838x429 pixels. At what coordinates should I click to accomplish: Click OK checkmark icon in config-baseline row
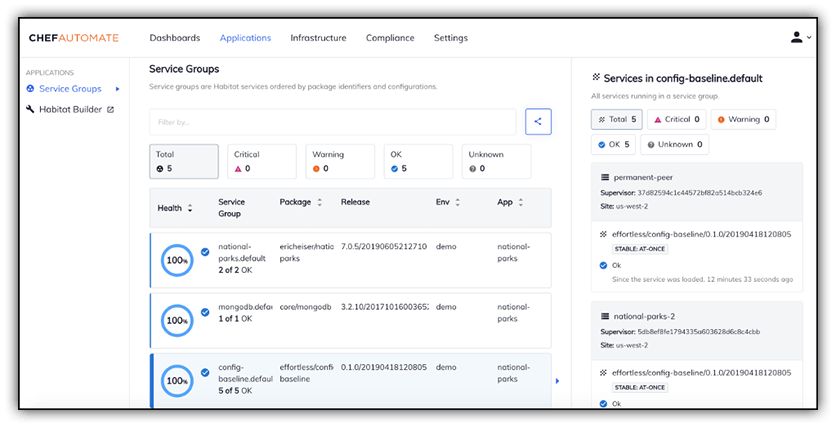(205, 373)
